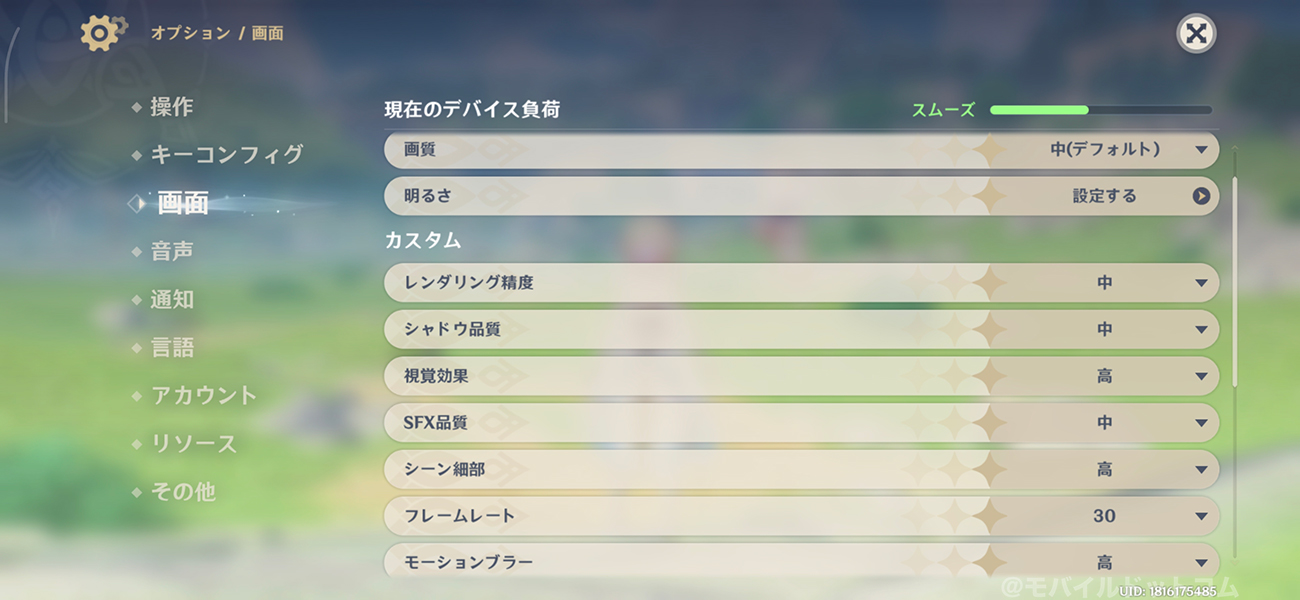
Task: Open the 言語 settings section
Action: 172,347
